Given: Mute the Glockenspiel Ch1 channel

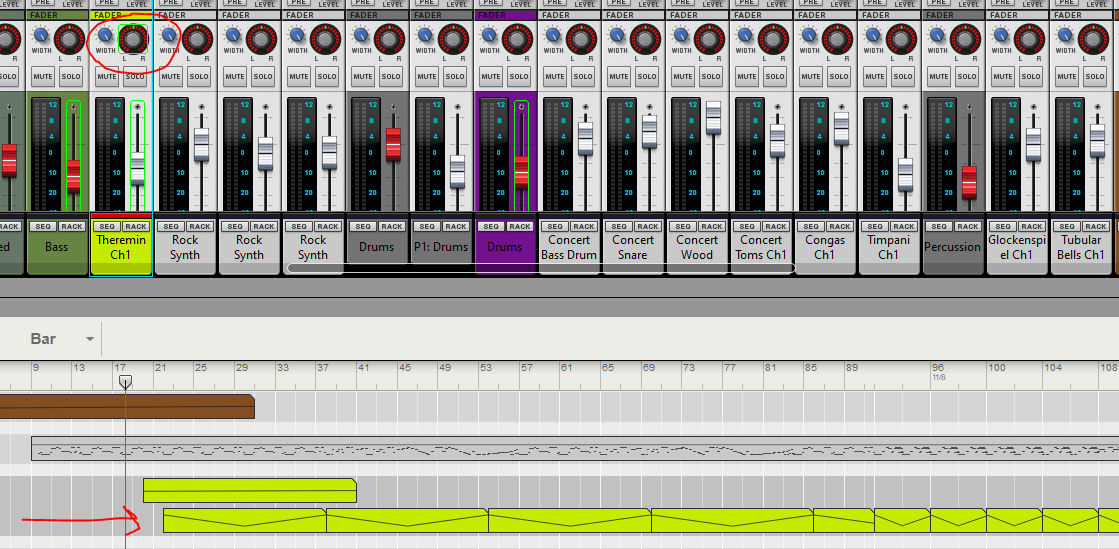Looking at the screenshot, I should (x=1003, y=77).
